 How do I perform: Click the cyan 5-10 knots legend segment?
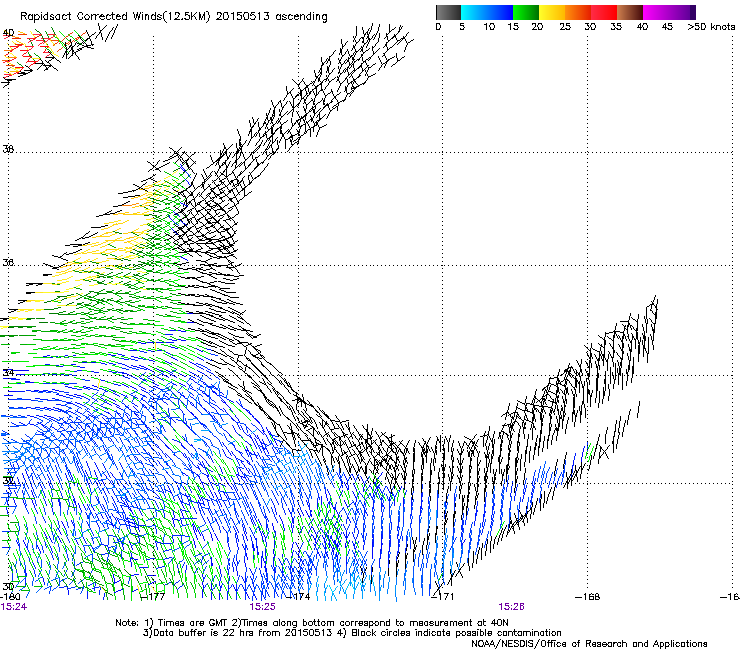click(x=474, y=12)
